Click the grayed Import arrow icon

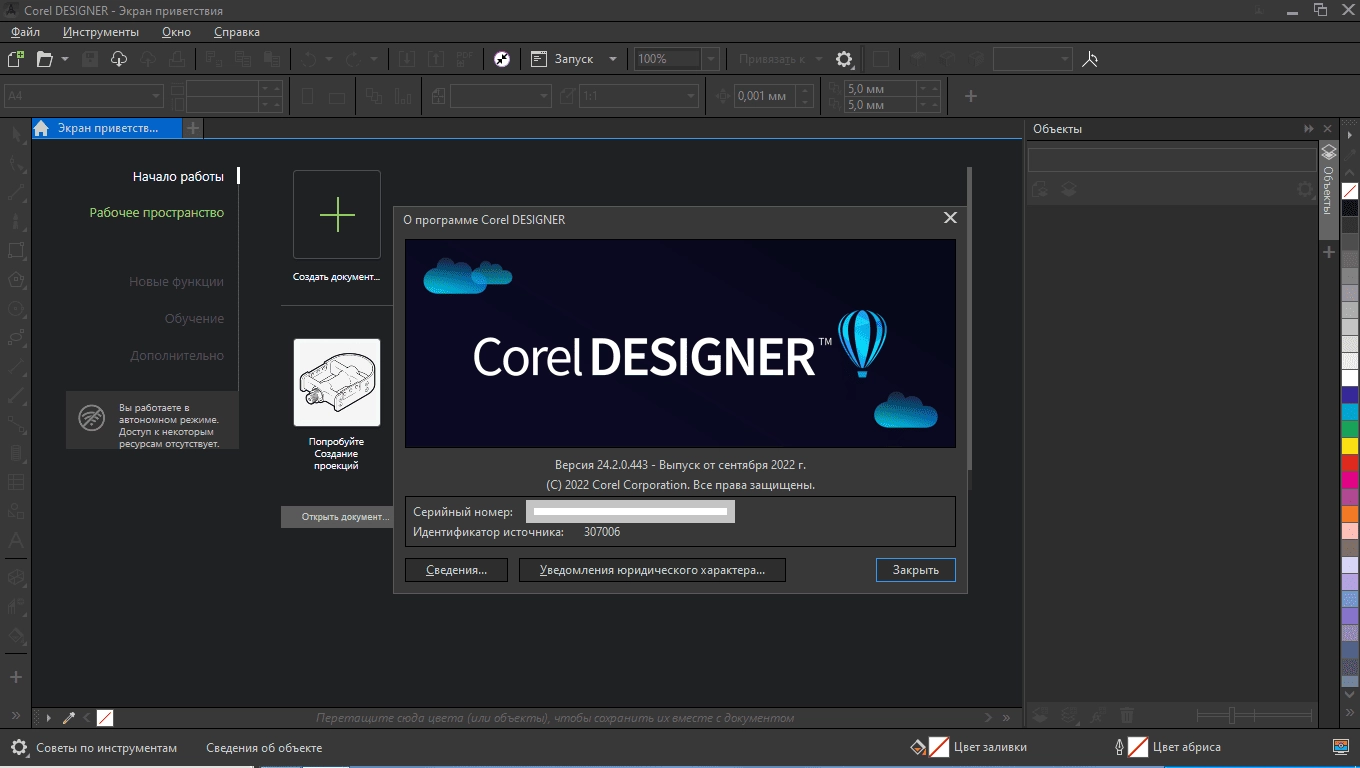408,59
